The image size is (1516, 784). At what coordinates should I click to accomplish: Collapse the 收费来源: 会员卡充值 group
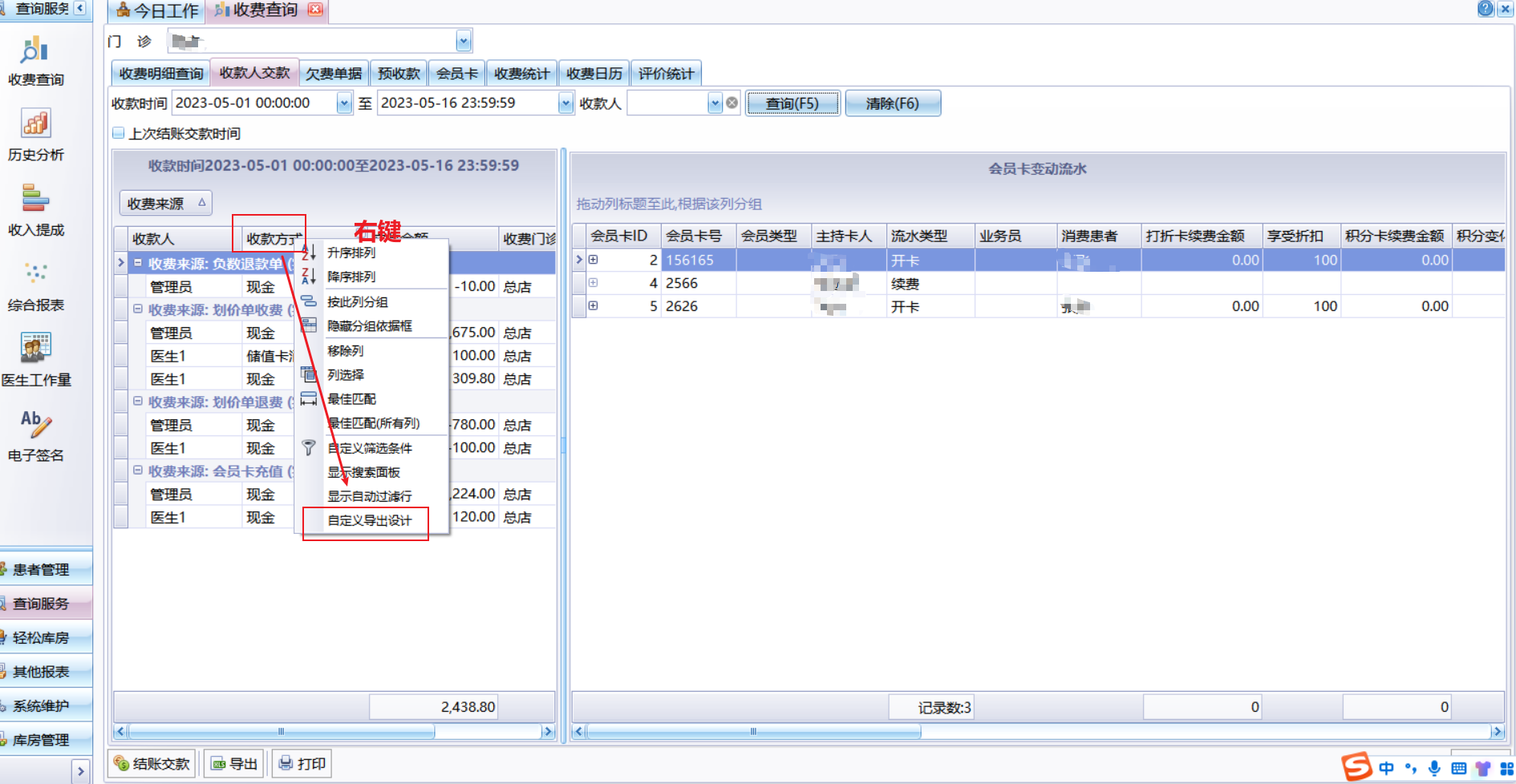click(x=138, y=471)
